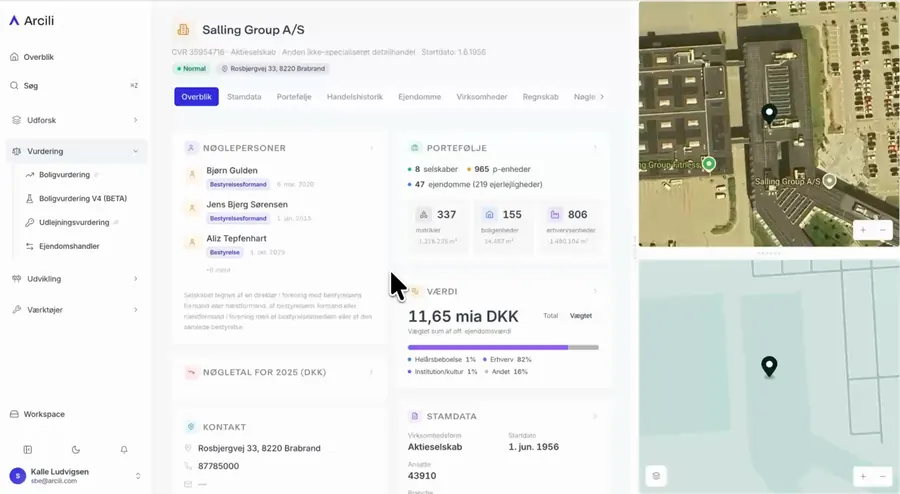Click the person icon beside Bjørn Gulden

(192, 175)
